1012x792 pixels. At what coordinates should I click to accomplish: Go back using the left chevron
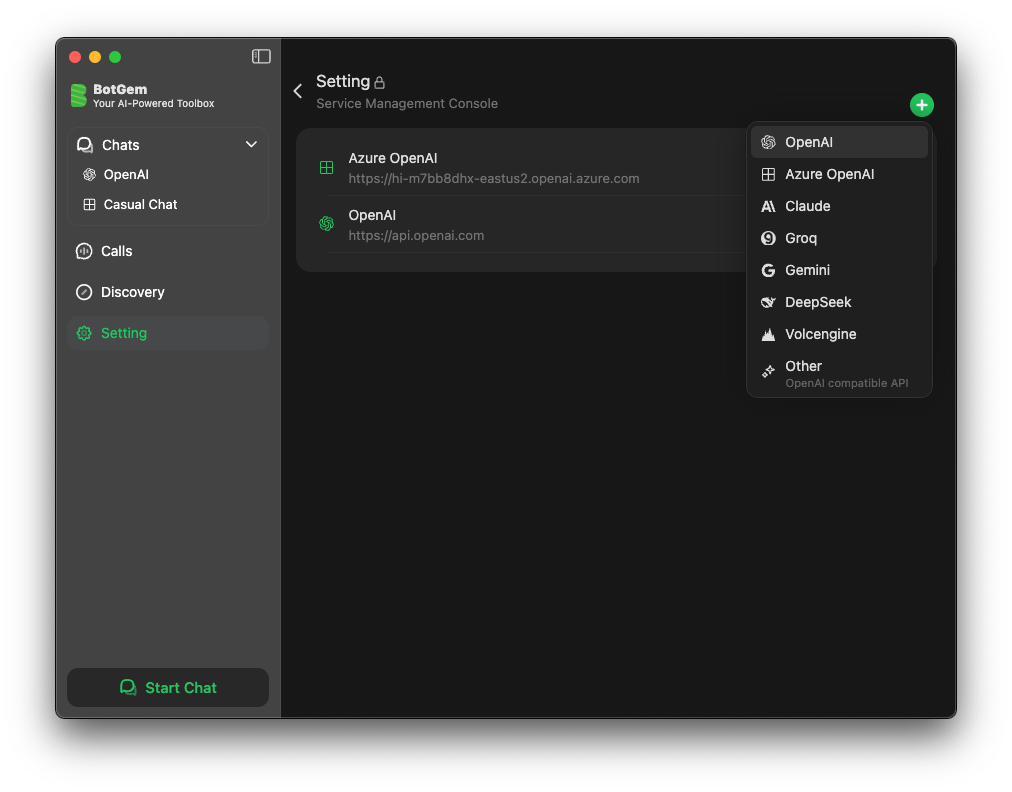click(298, 92)
